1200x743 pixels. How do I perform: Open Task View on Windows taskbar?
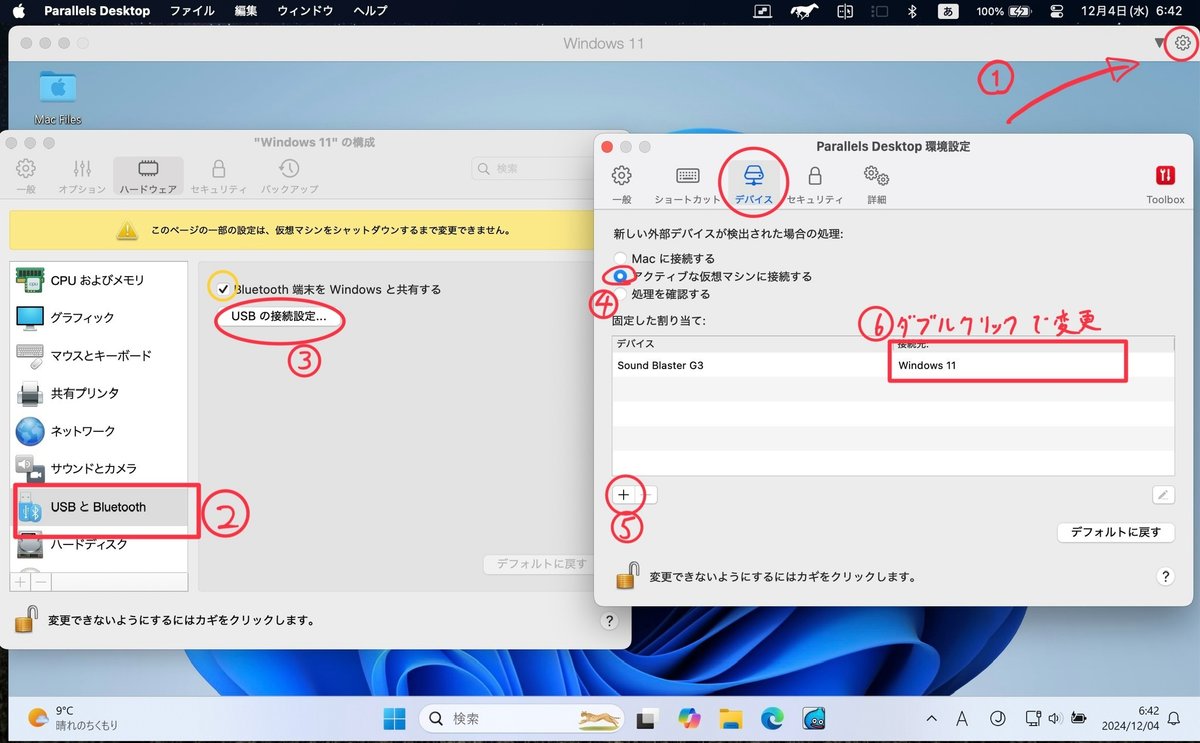pos(648,717)
